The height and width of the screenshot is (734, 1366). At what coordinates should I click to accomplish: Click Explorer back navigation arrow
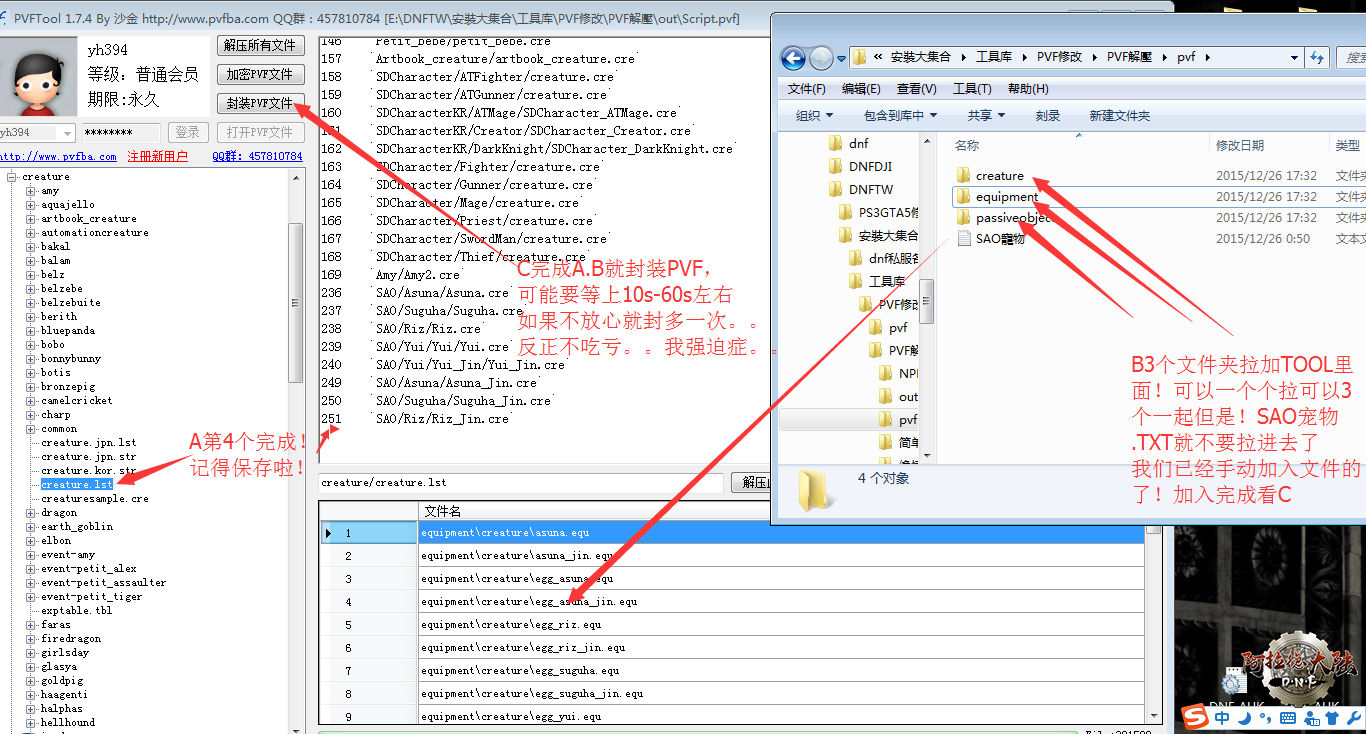click(x=793, y=58)
